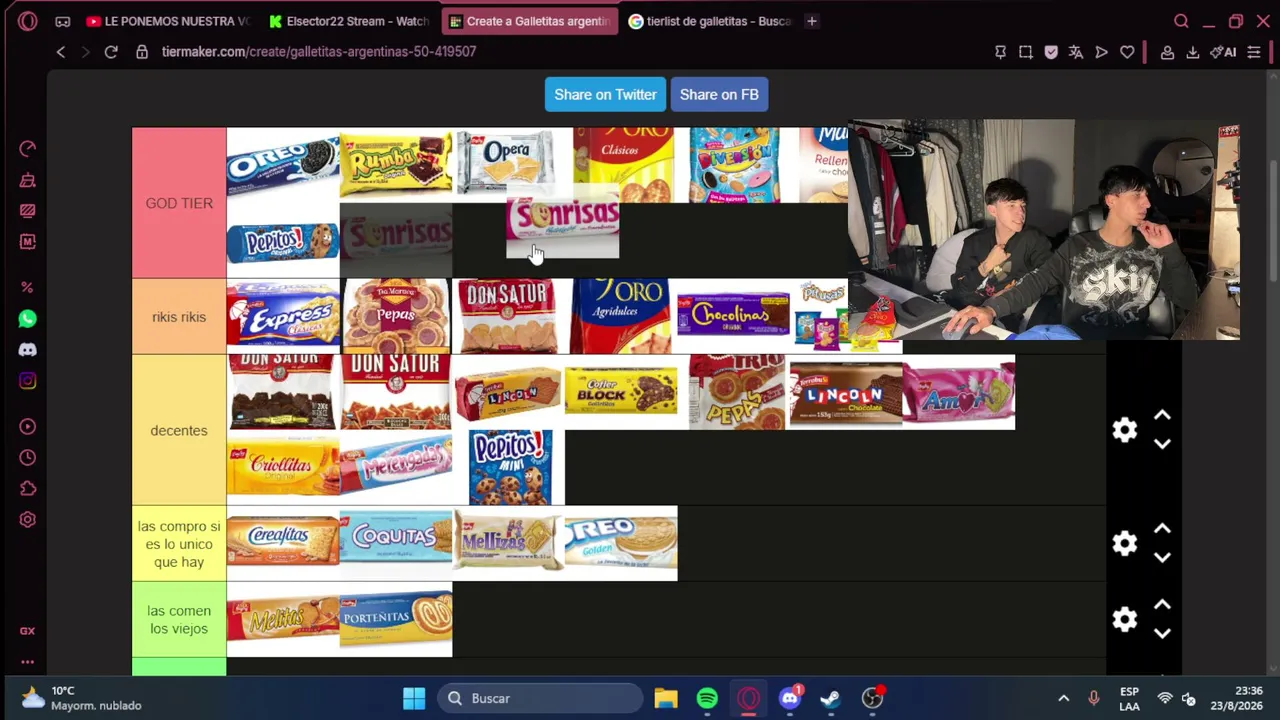Screen dimensions: 1280x720
Task: Select the Porteñitas cookie image
Action: tap(396, 619)
